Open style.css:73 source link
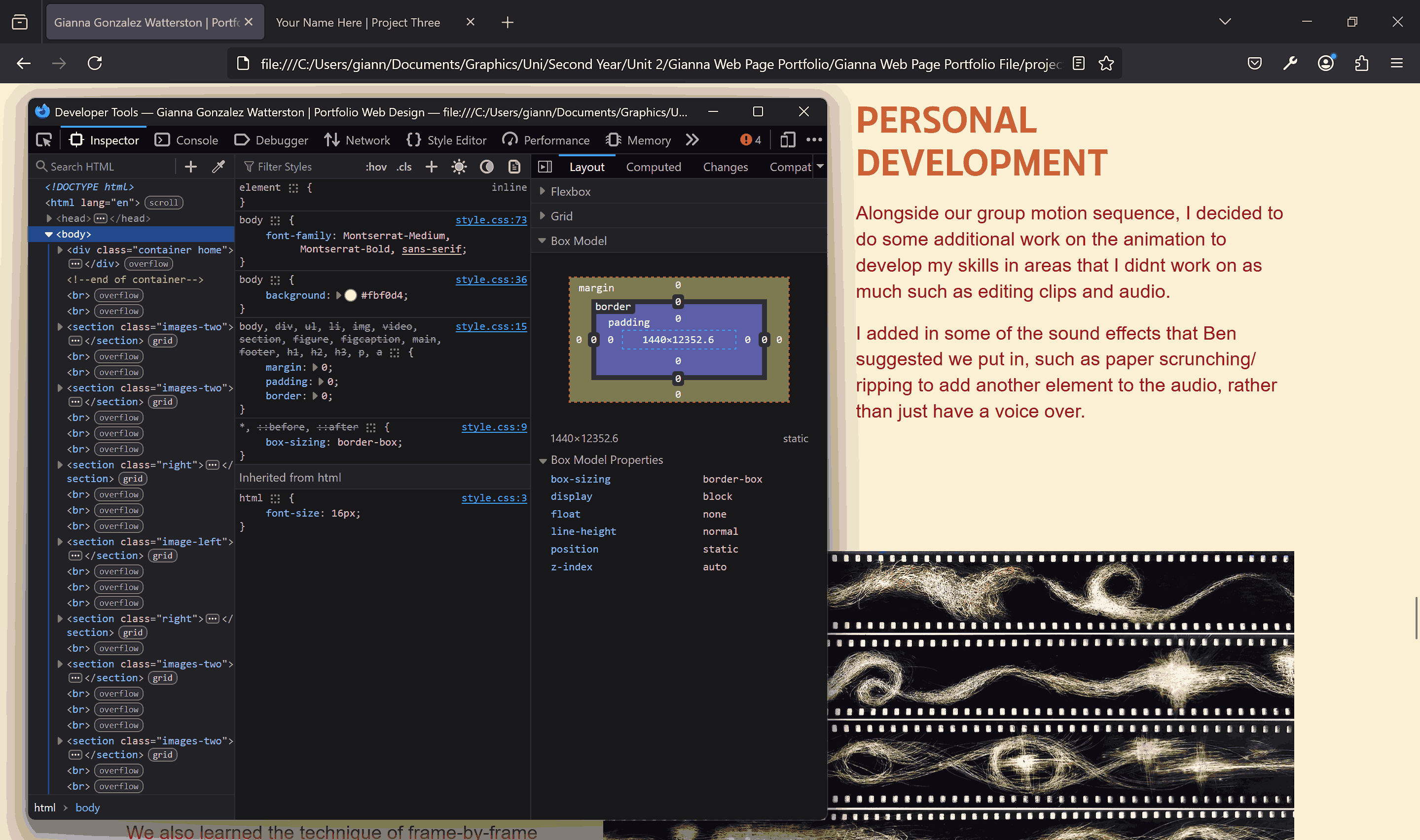The height and width of the screenshot is (840, 1420). (x=491, y=220)
